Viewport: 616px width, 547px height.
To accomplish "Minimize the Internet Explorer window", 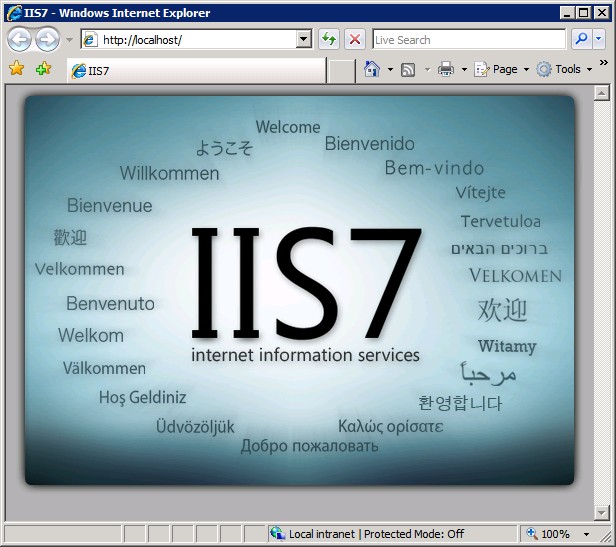I will [x=566, y=13].
